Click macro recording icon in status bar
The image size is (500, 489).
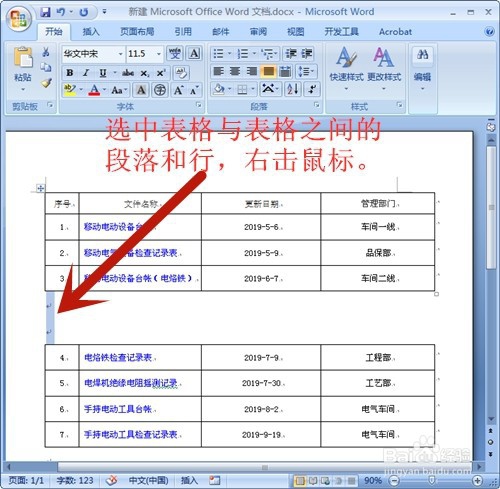215,480
